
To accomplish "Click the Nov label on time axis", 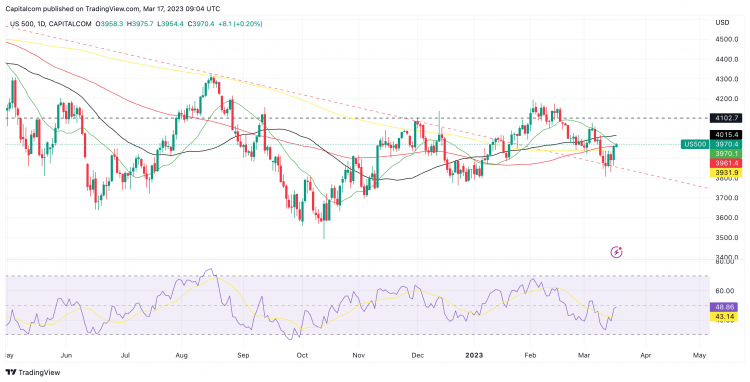I will [358, 355].
